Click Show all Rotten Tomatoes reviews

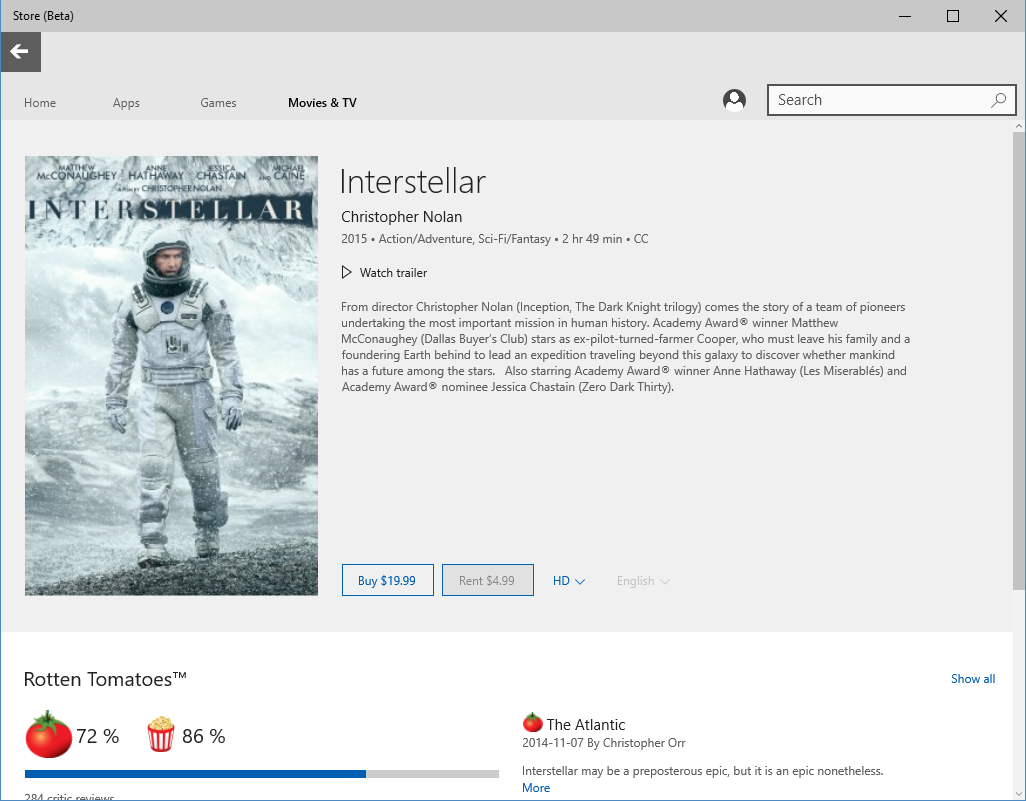coord(972,679)
